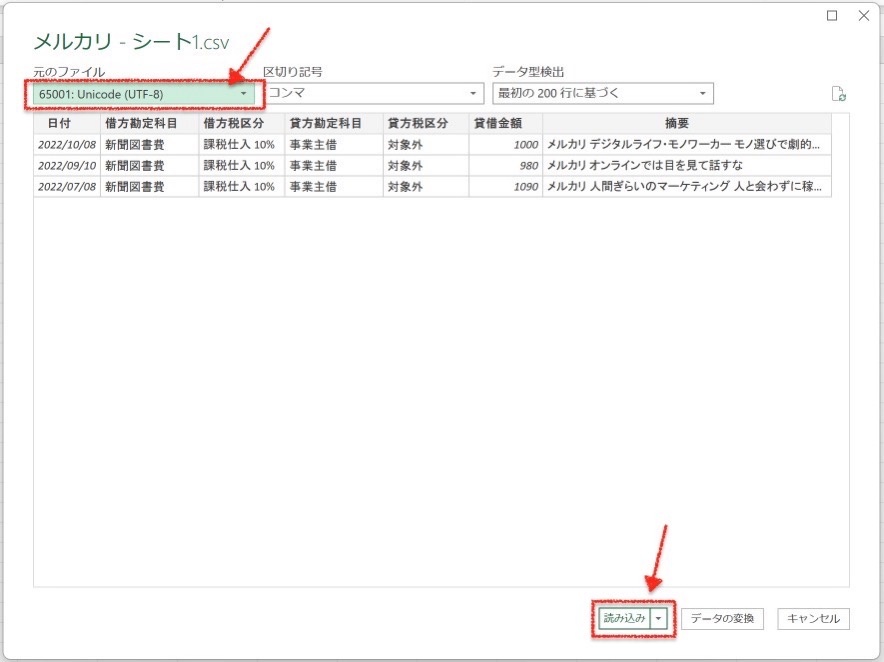Click the メルカリ - シート1.csv title
Viewport: 884px width, 662px height.
(131, 42)
